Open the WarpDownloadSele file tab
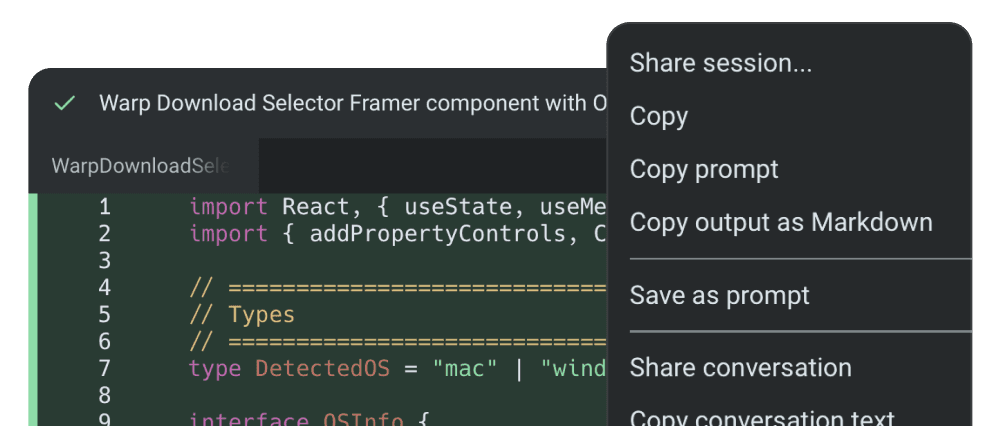 tap(143, 165)
